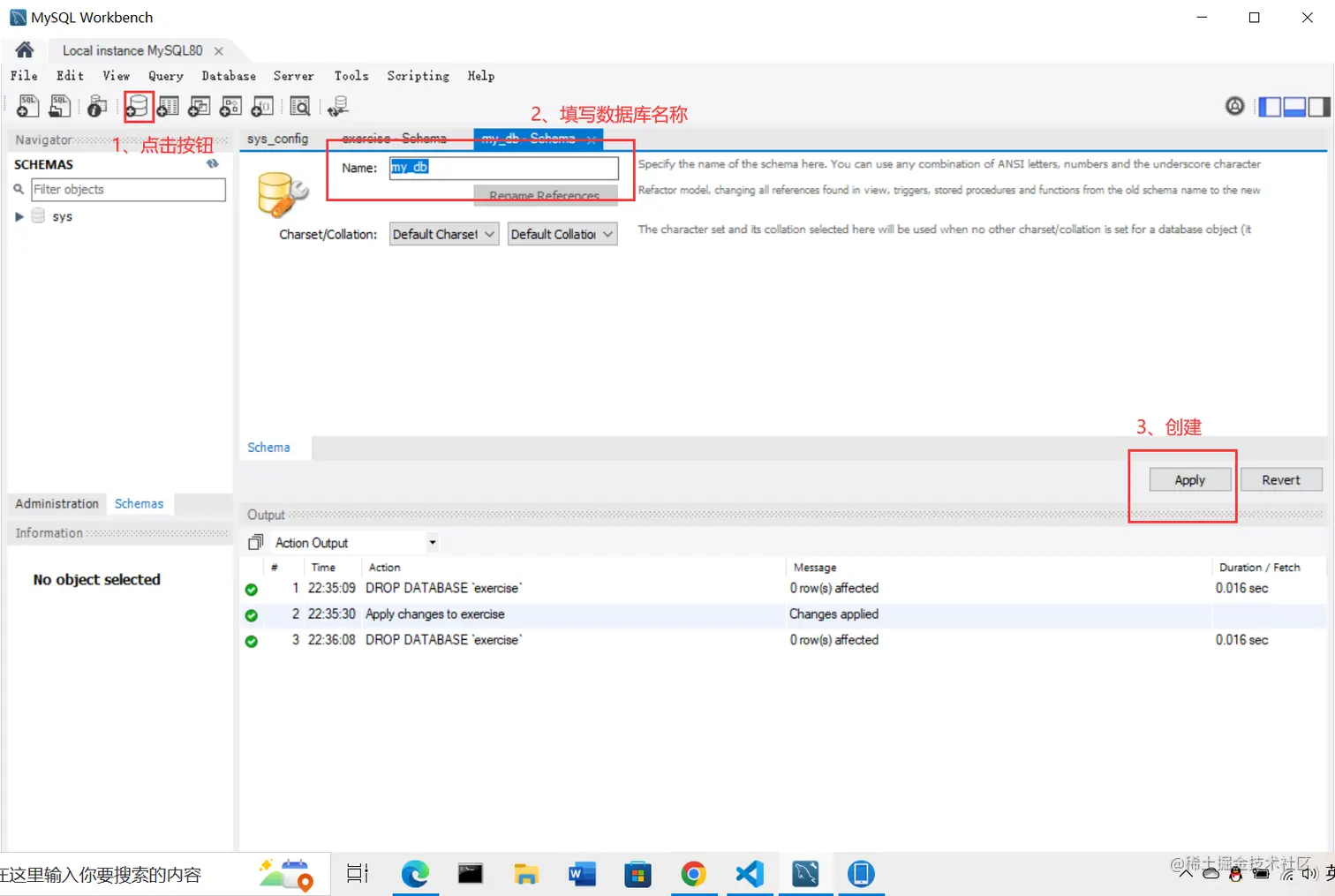Viewport: 1335px width, 896px height.
Task: Open Visual Studio Code from the taskbar
Action: (x=750, y=874)
